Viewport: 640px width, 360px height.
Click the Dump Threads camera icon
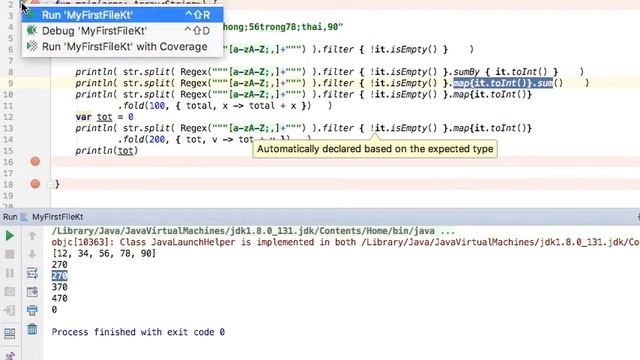[x=9, y=291]
